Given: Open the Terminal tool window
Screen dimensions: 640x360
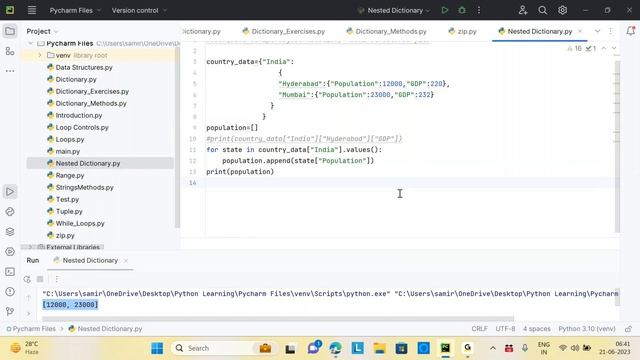Looking at the screenshot, I should coord(10,272).
